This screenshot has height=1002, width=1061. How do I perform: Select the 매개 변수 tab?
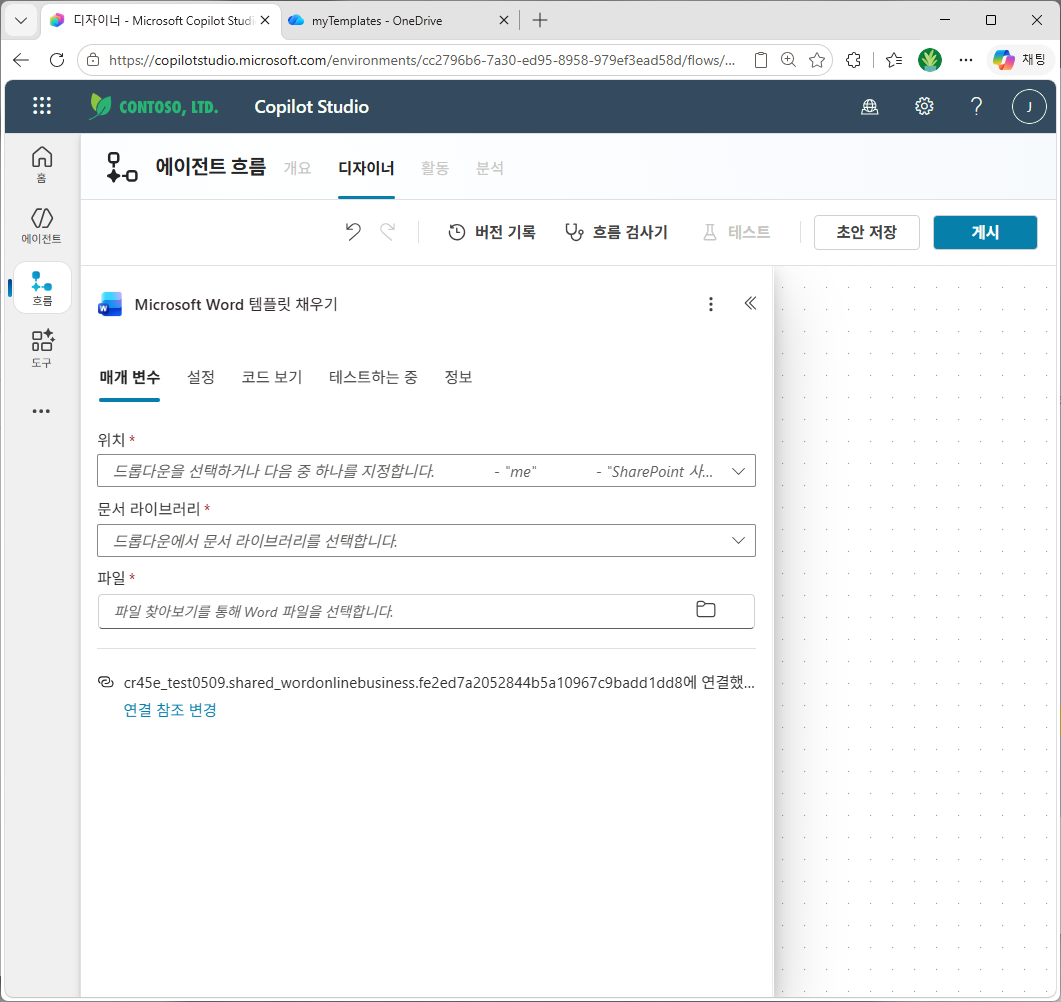[x=129, y=378]
